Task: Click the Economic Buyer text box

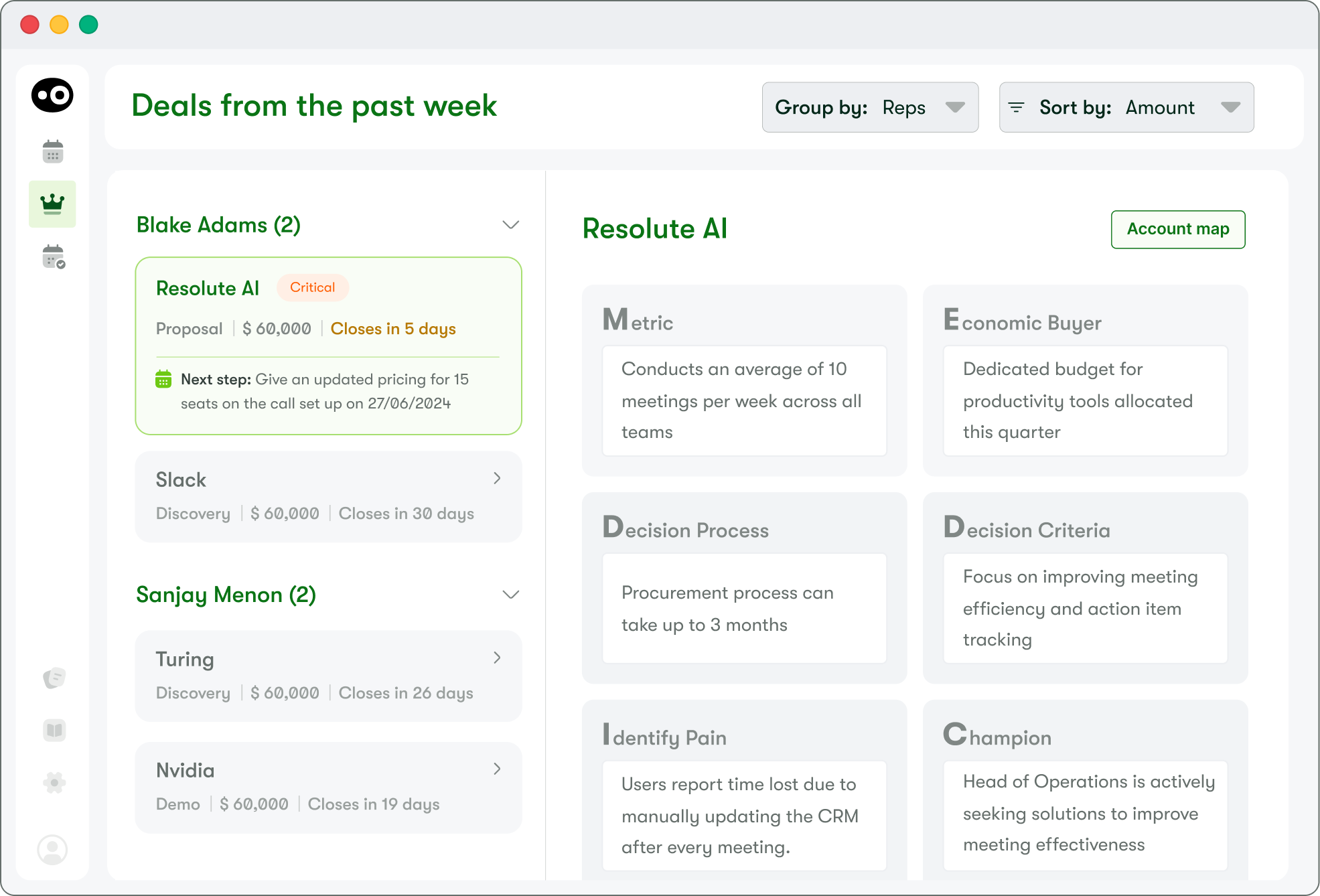Action: pos(1085,400)
